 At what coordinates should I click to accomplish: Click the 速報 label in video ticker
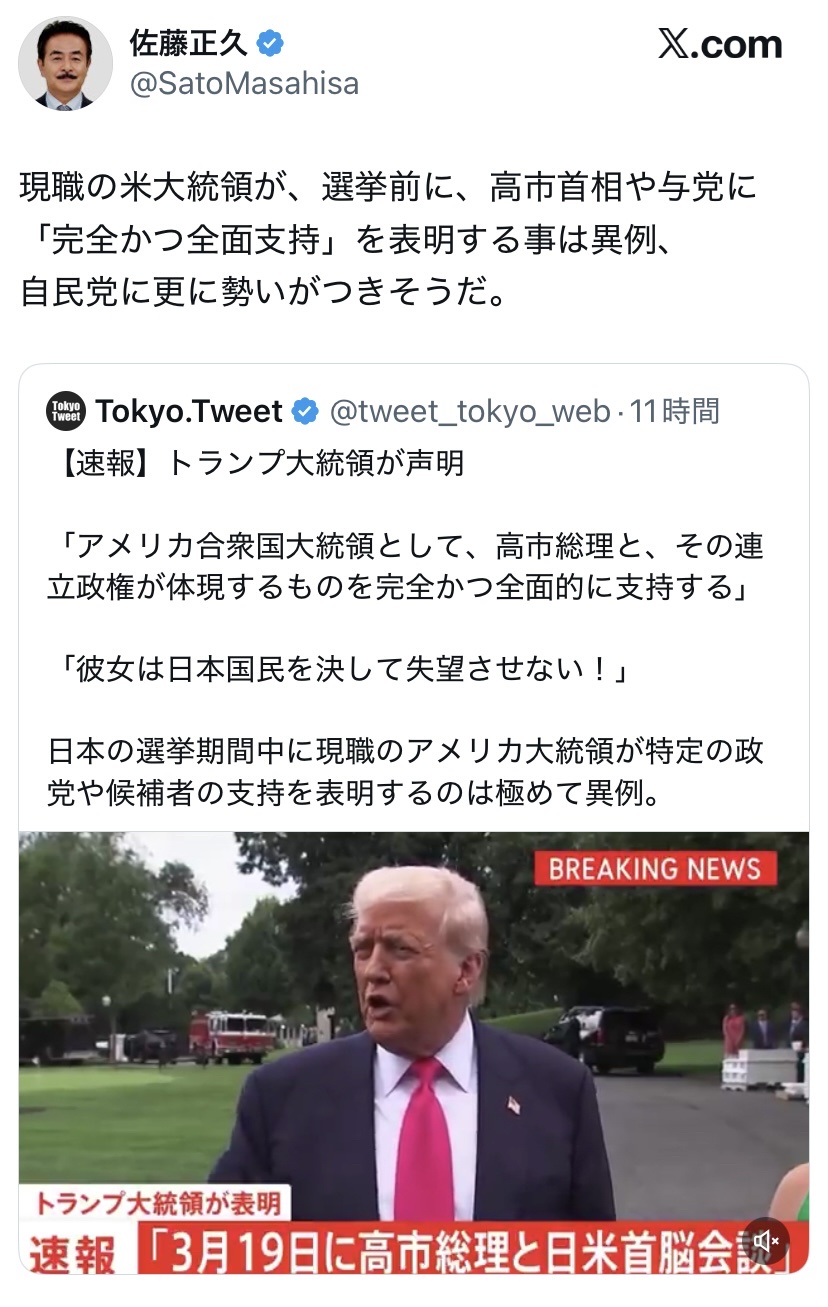(72, 1252)
